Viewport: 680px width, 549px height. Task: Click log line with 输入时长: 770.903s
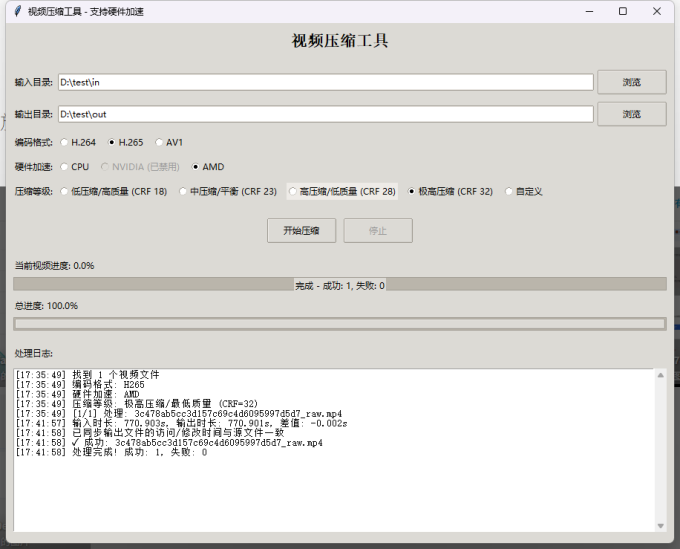pos(181,423)
